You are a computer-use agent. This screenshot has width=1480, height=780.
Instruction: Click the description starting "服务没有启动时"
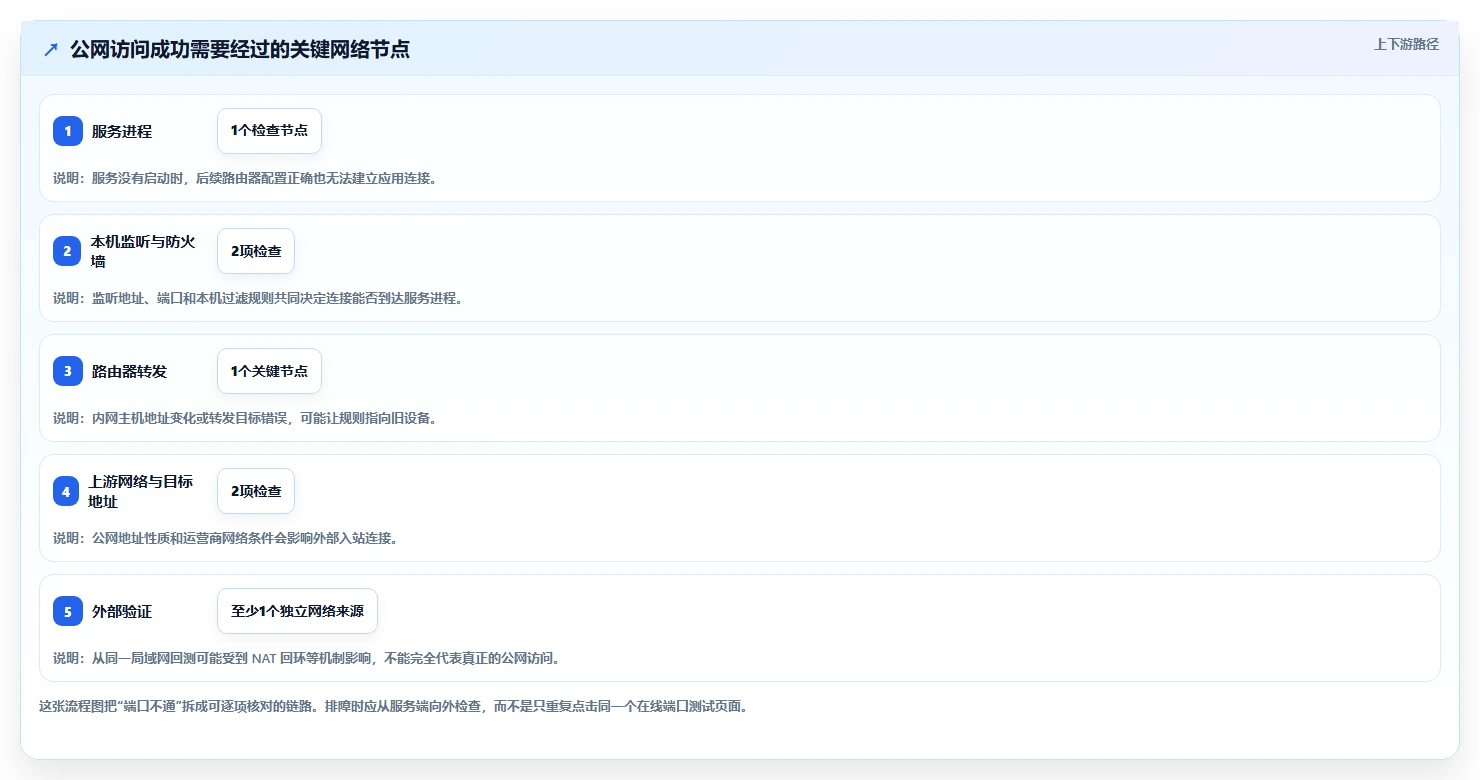coord(245,178)
